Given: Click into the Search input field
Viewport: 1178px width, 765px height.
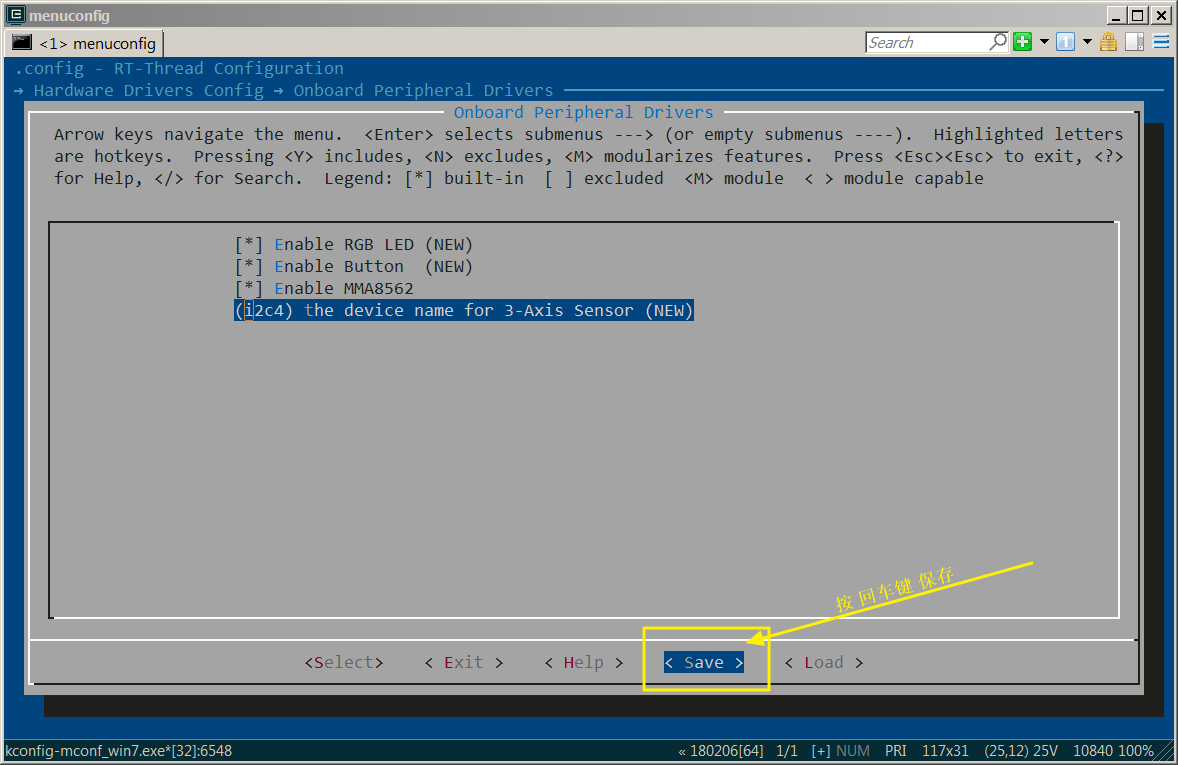Looking at the screenshot, I should (925, 42).
